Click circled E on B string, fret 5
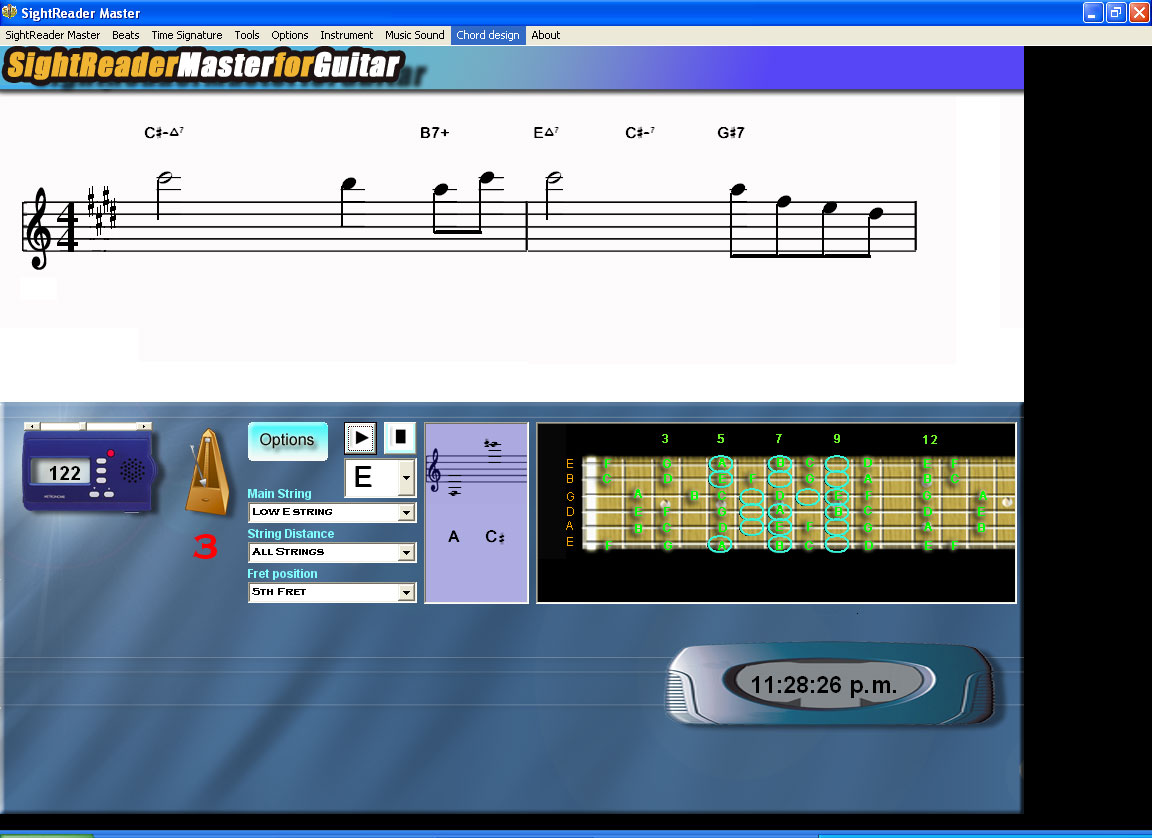Image resolution: width=1152 pixels, height=838 pixels. 721,479
